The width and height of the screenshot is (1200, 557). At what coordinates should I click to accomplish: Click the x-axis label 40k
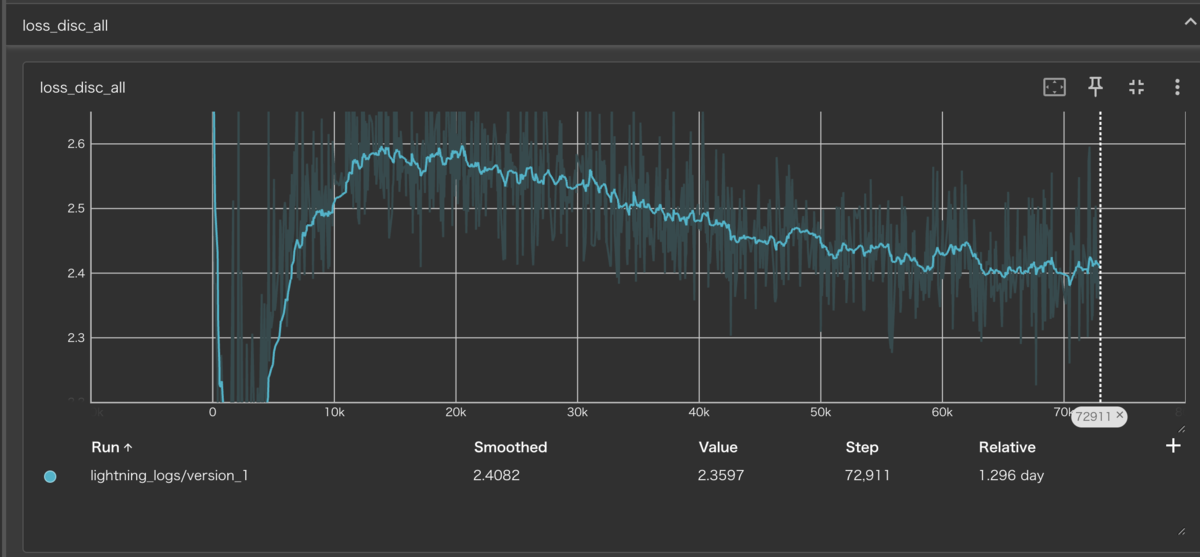point(699,412)
